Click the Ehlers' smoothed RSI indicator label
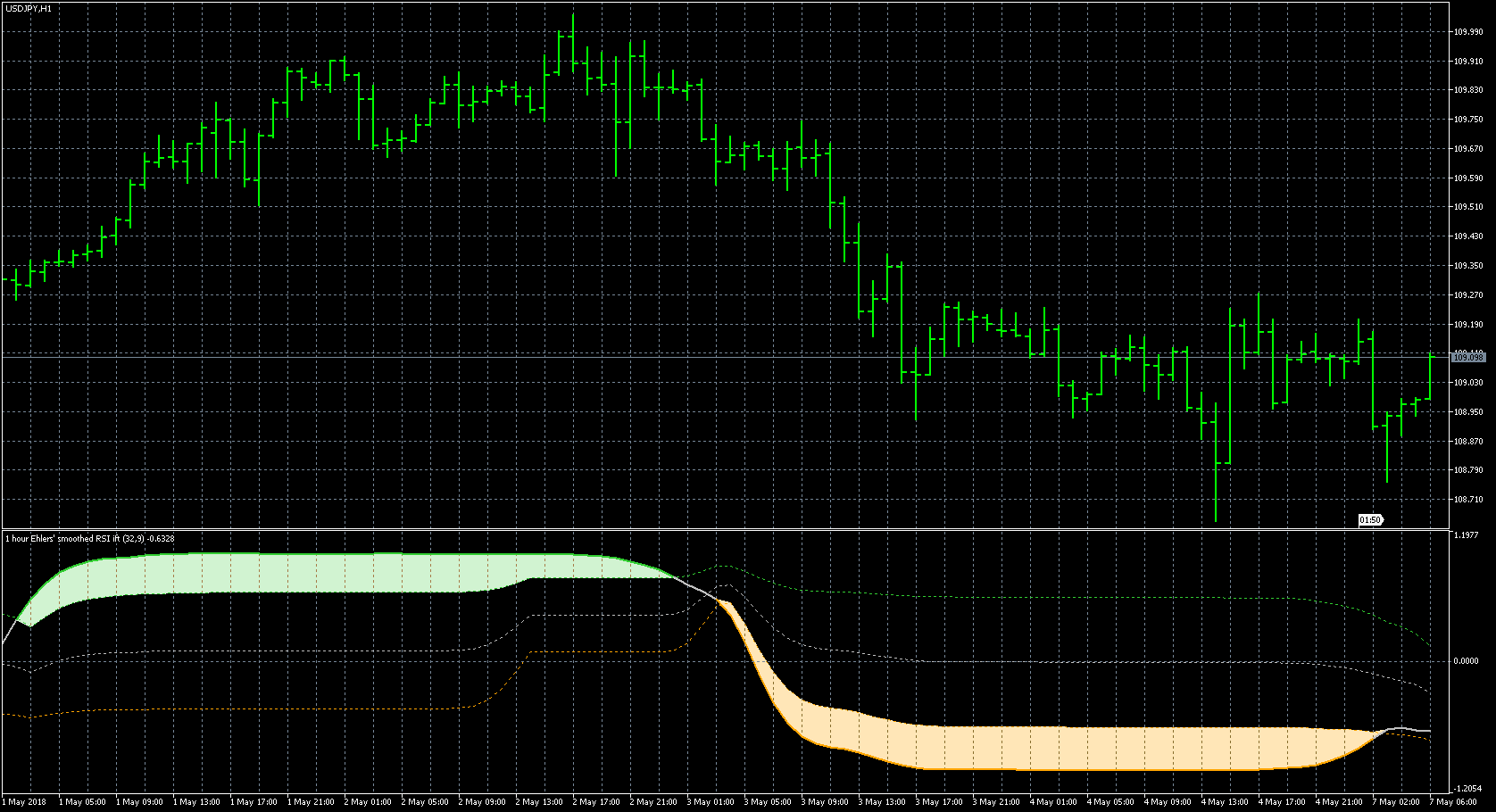The height and width of the screenshot is (812, 1496). (90, 538)
